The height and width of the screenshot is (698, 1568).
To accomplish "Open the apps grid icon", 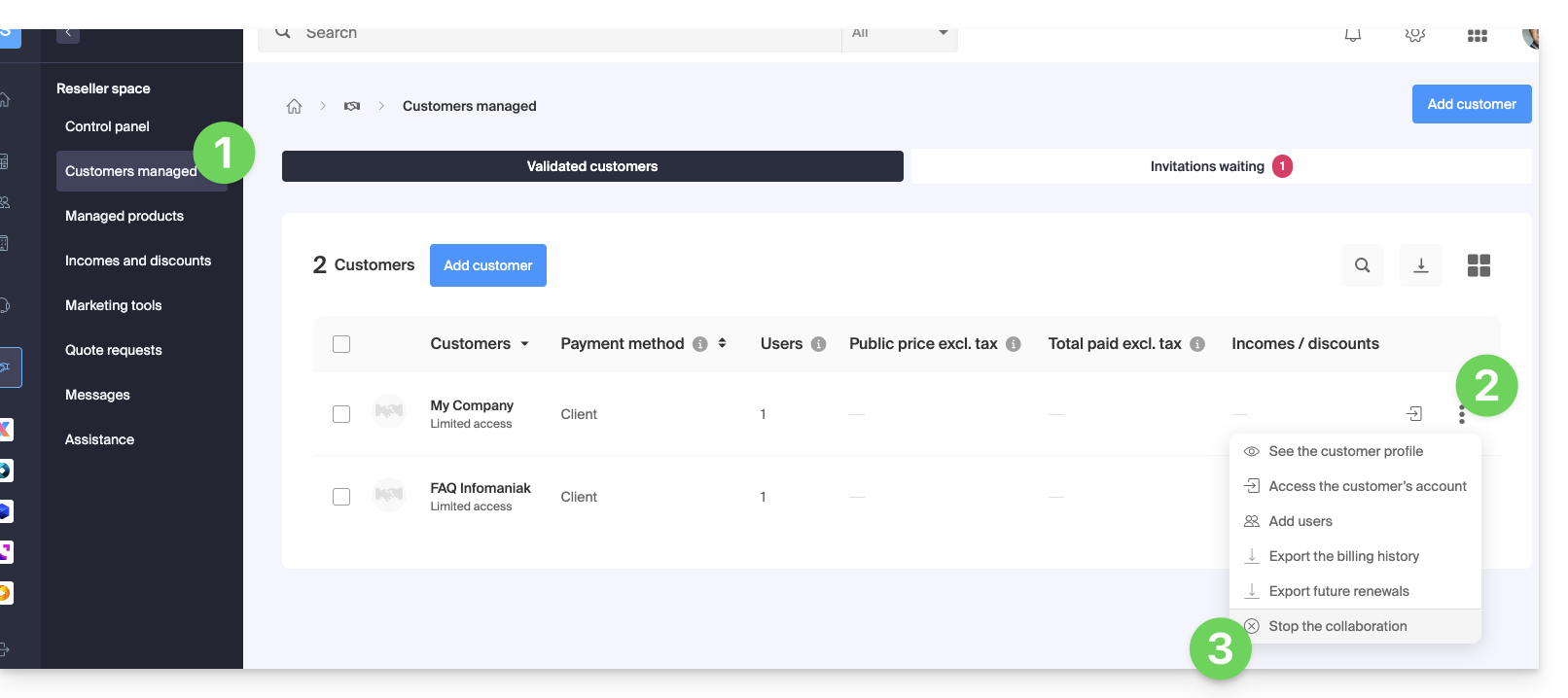I will tap(1477, 35).
